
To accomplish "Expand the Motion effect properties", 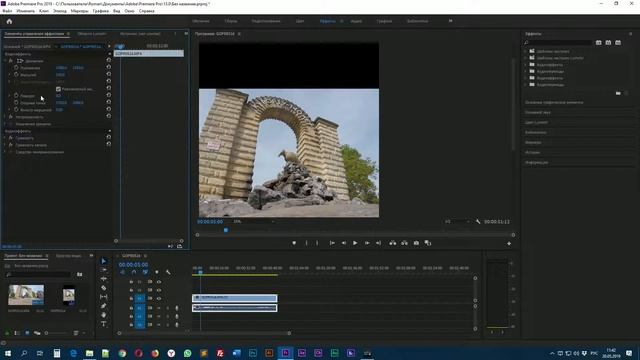I will (x=5, y=61).
